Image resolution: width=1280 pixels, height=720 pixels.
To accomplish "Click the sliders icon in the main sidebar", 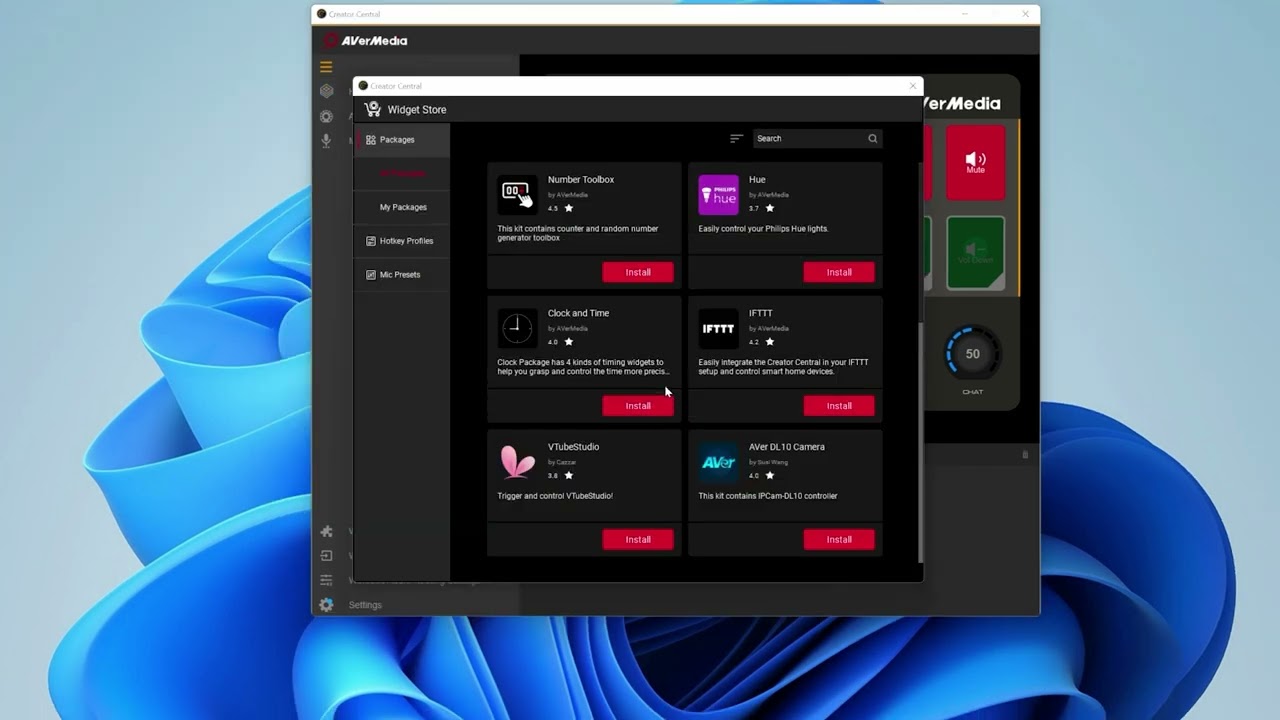I will click(x=326, y=580).
